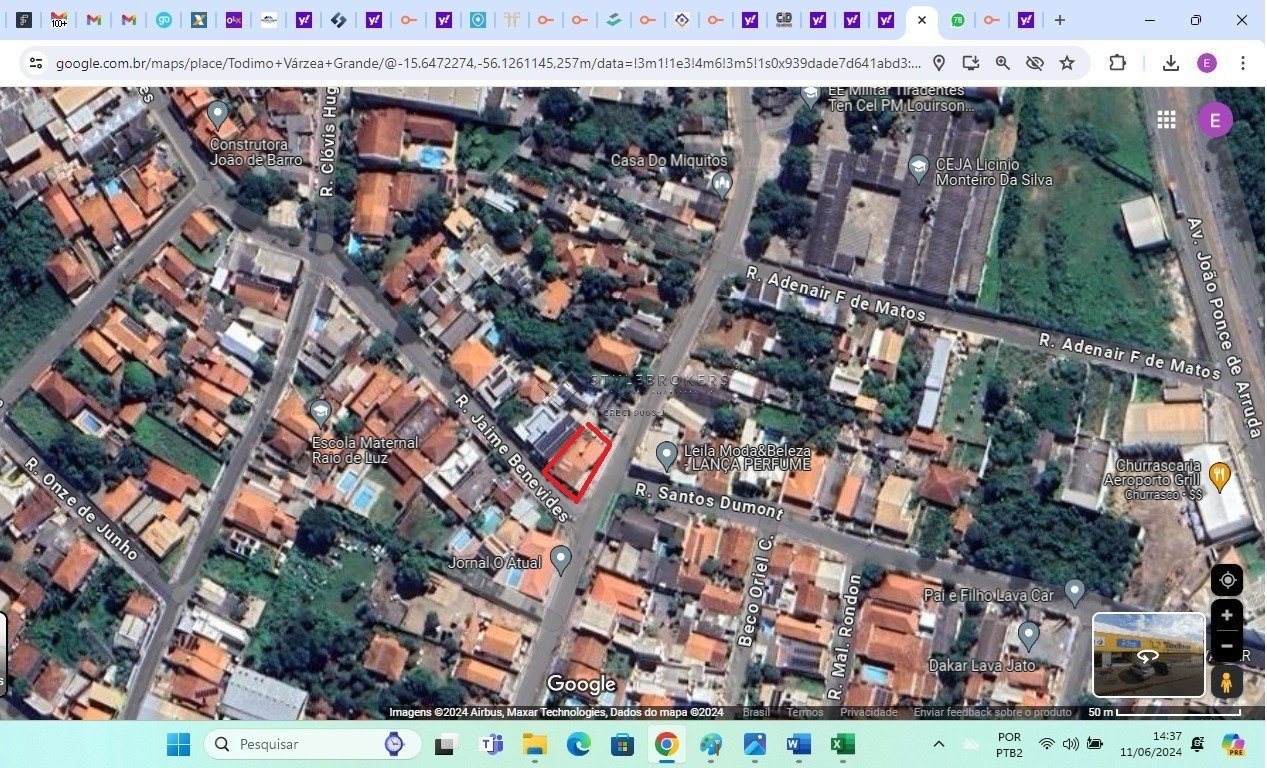Toggle the crossed-out eye tracking-protection icon
1267x768 pixels.
pos(1035,63)
